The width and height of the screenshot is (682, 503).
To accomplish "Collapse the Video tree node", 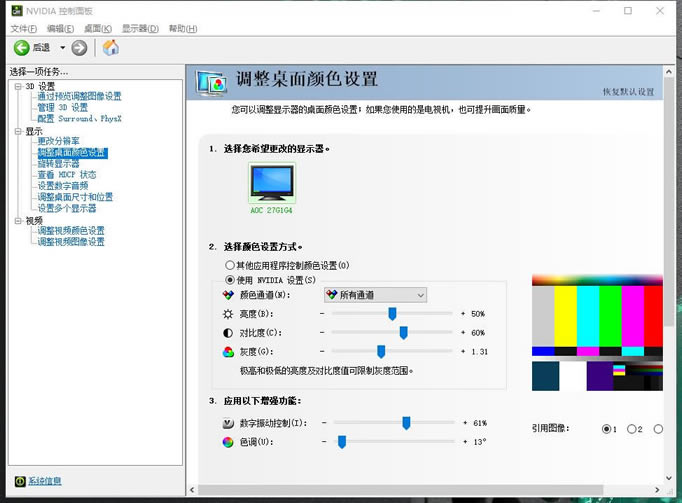I will [x=18, y=221].
